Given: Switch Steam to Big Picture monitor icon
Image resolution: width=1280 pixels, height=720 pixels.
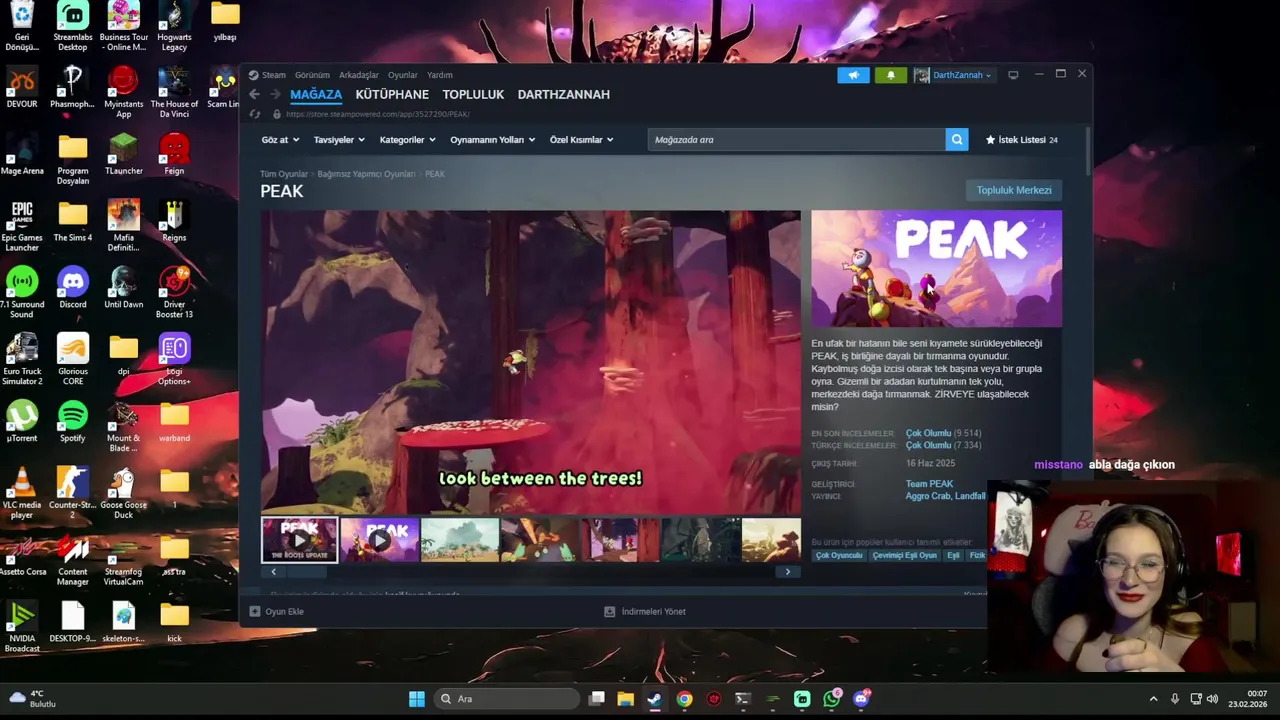Looking at the screenshot, I should tap(1013, 75).
